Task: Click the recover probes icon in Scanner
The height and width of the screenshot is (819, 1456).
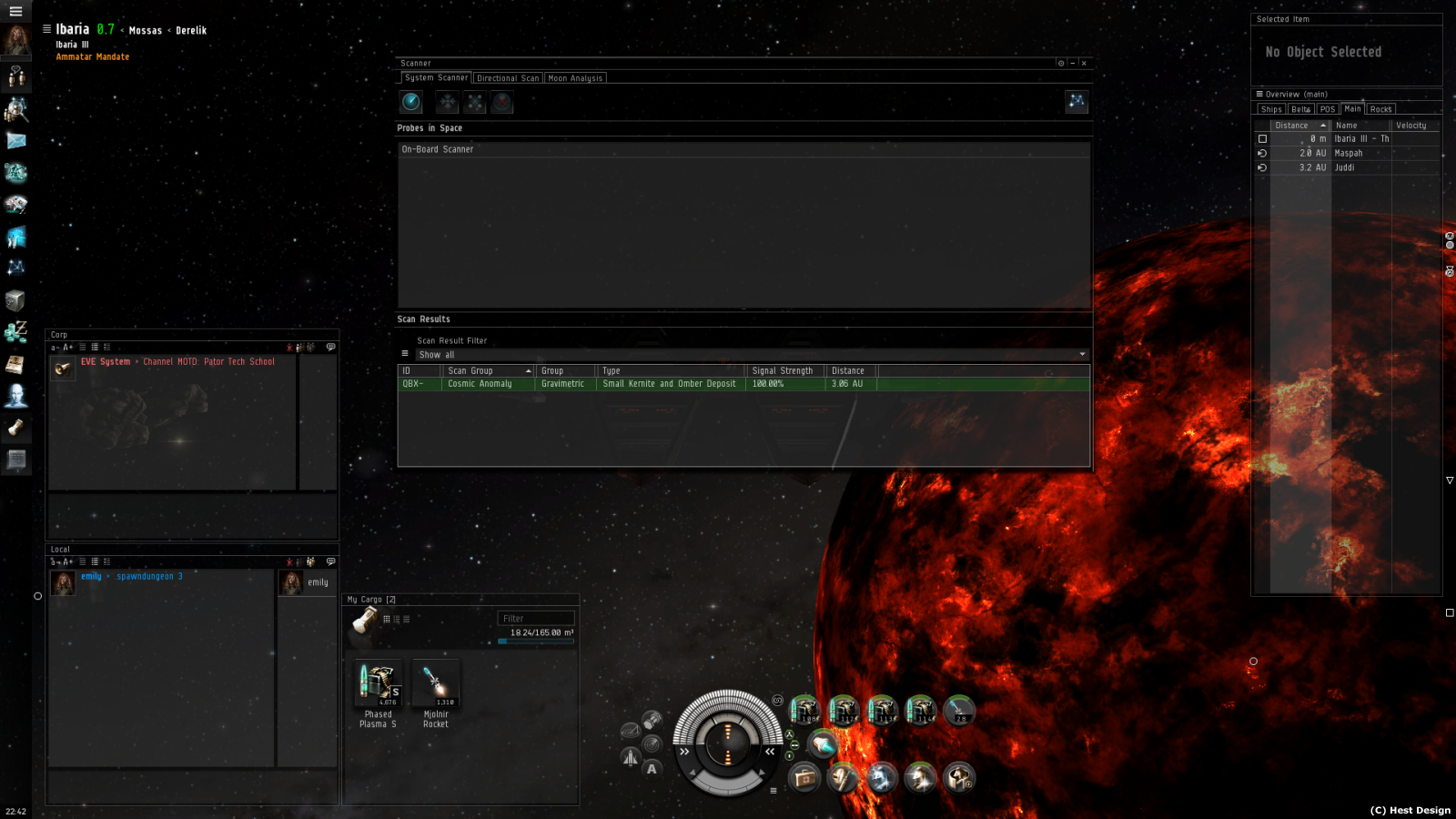Action: coord(448,102)
